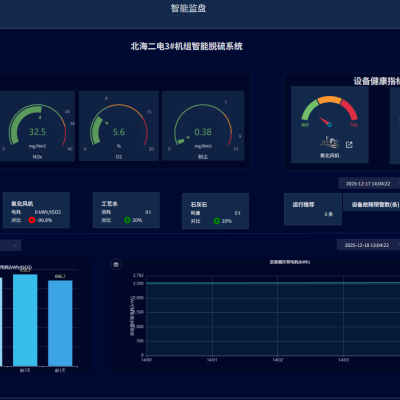The width and height of the screenshot is (400, 400).
Task: Click the -99.8% comparison value
Action: (44, 220)
